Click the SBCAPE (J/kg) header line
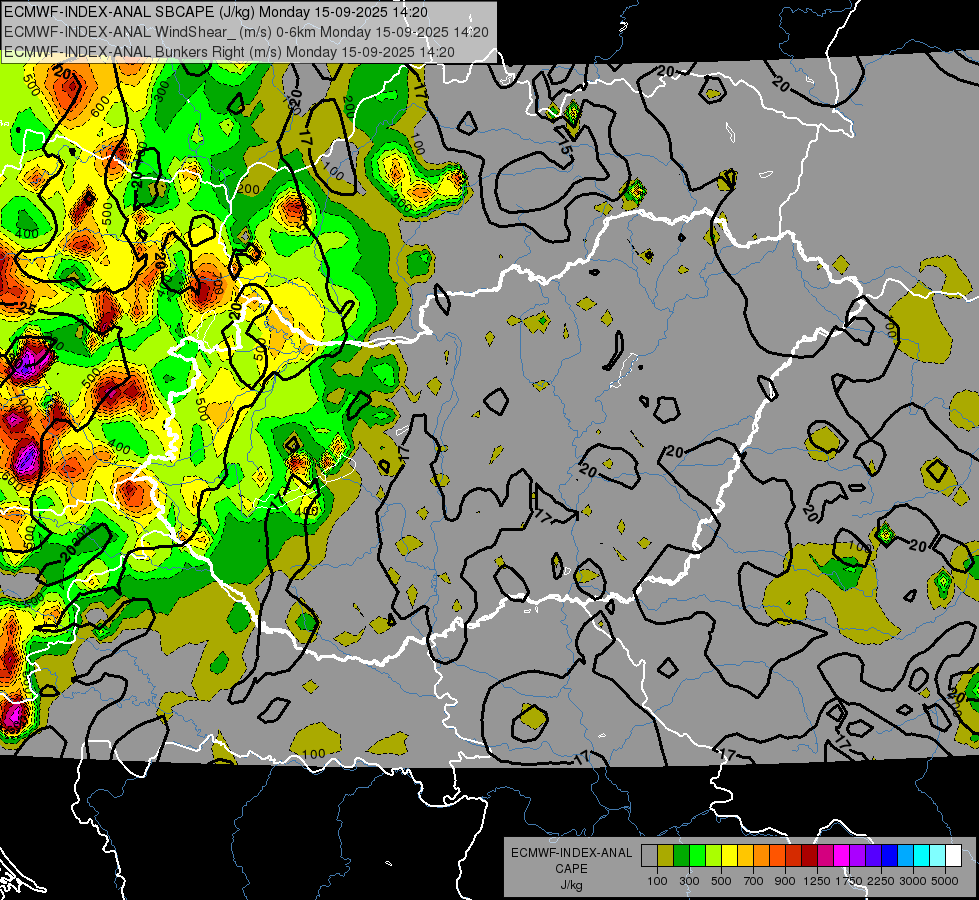Screen dimensions: 979x900 pos(216,12)
